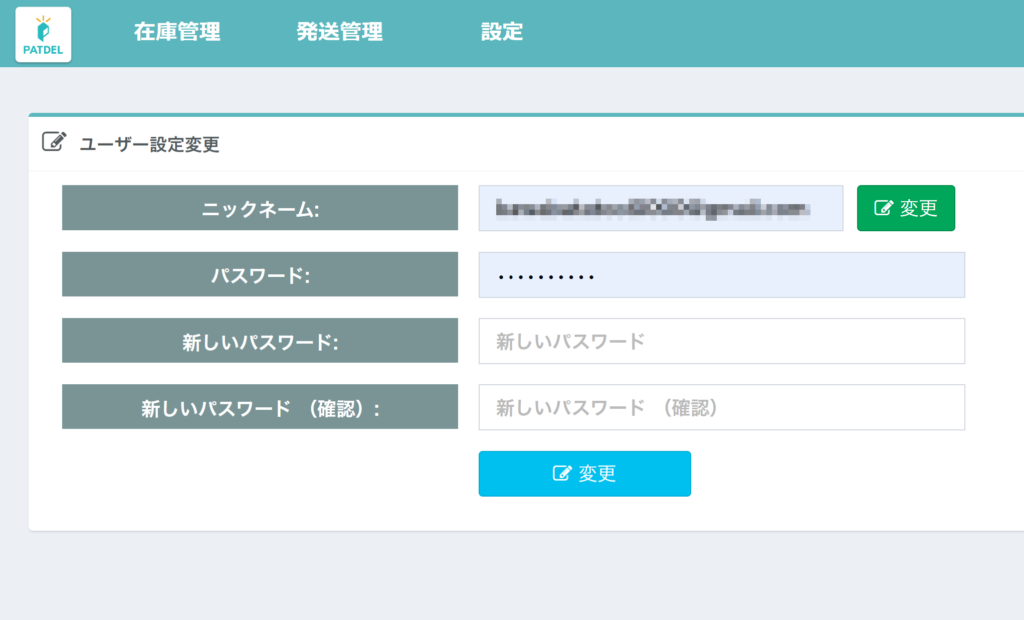This screenshot has height=620, width=1024.
Task: Open the 在庫管理 menu
Action: 177,32
